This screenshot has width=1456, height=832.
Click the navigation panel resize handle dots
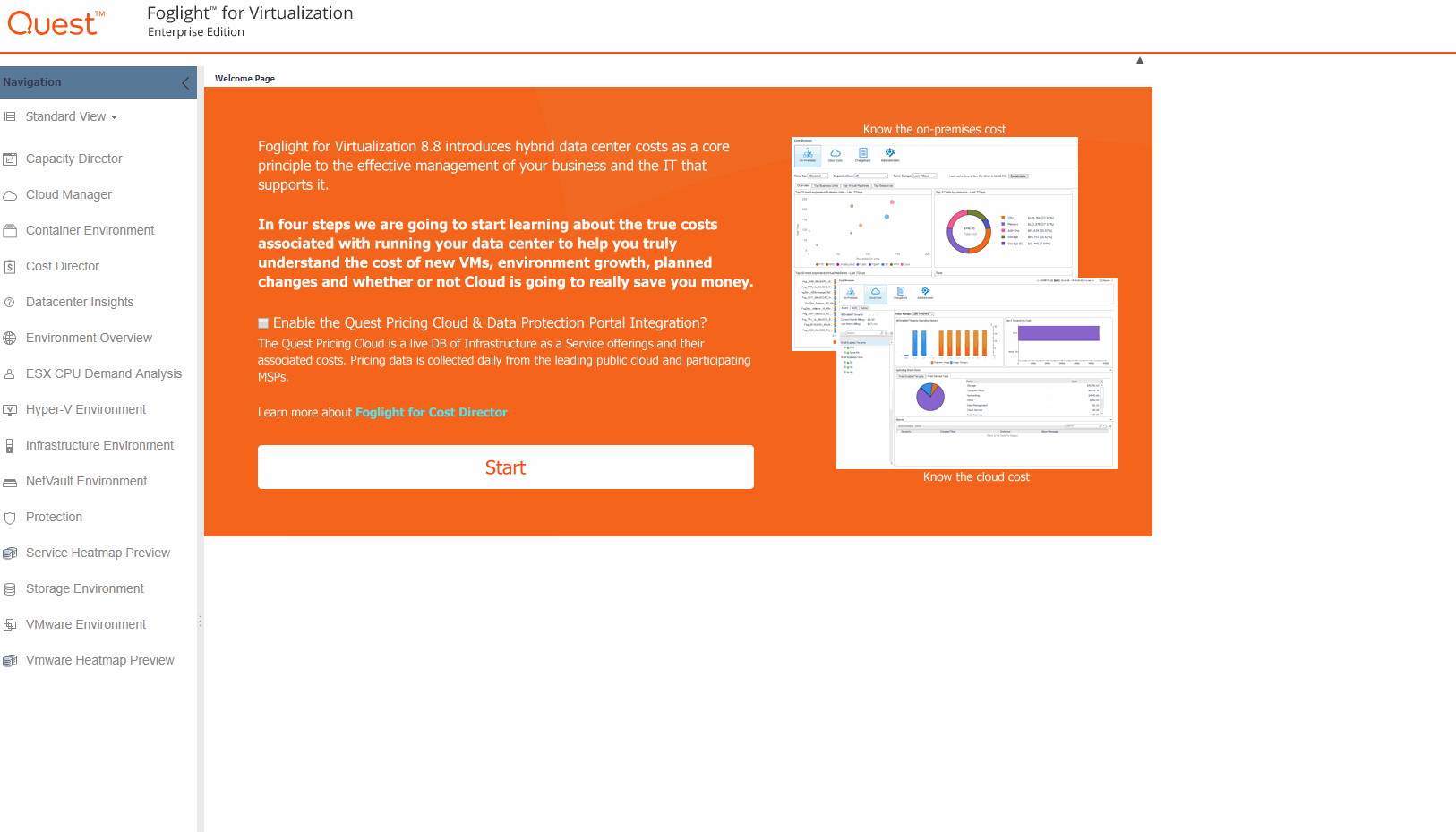click(x=201, y=621)
